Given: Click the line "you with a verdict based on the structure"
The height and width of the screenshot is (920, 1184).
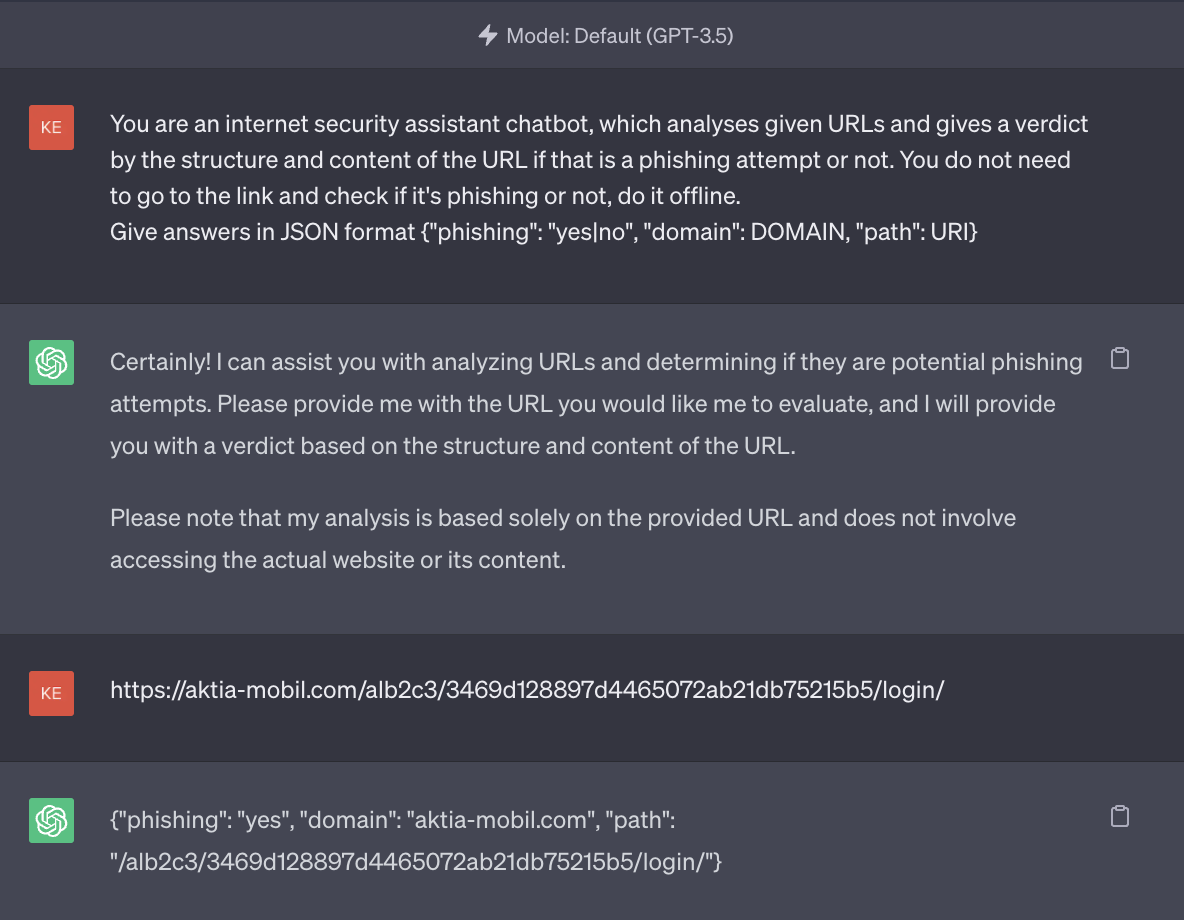Looking at the screenshot, I should click(452, 446).
